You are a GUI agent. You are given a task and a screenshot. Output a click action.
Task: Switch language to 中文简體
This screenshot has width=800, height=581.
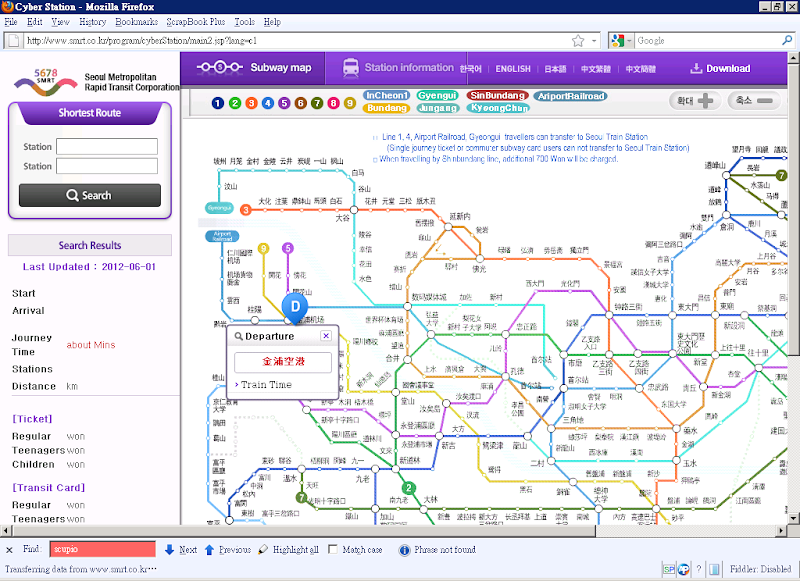[640, 69]
